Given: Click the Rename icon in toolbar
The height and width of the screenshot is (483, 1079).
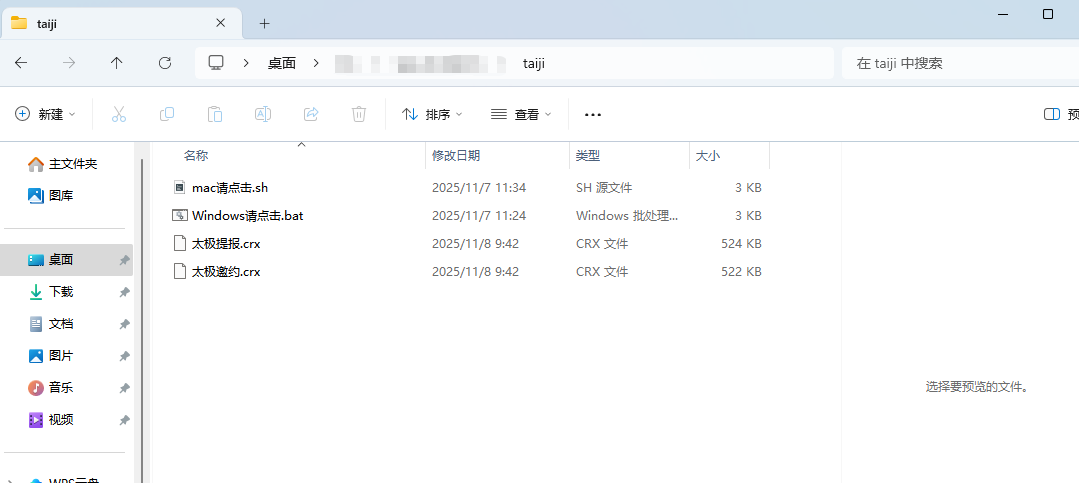Looking at the screenshot, I should (263, 114).
